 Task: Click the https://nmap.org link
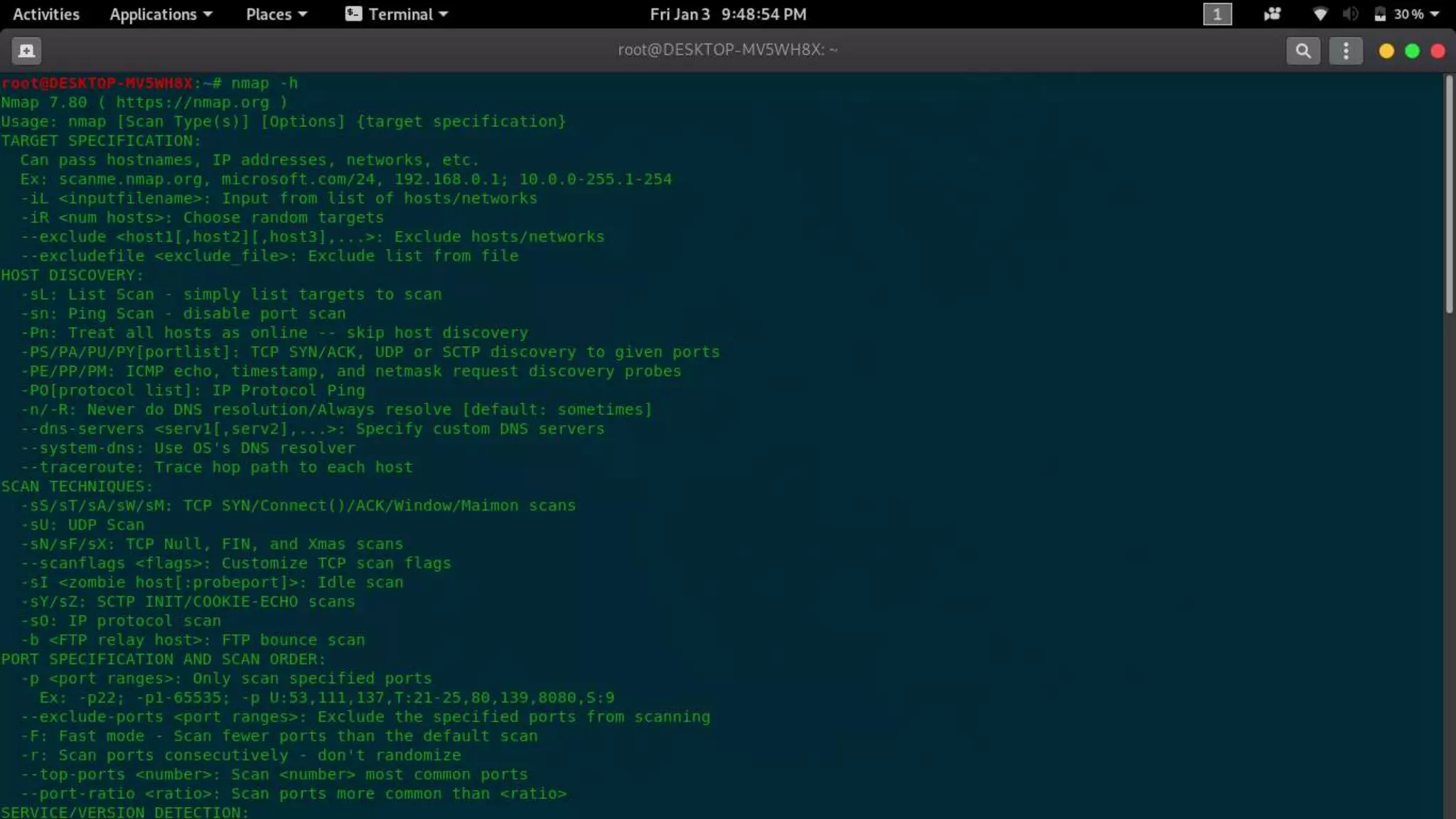tap(193, 102)
